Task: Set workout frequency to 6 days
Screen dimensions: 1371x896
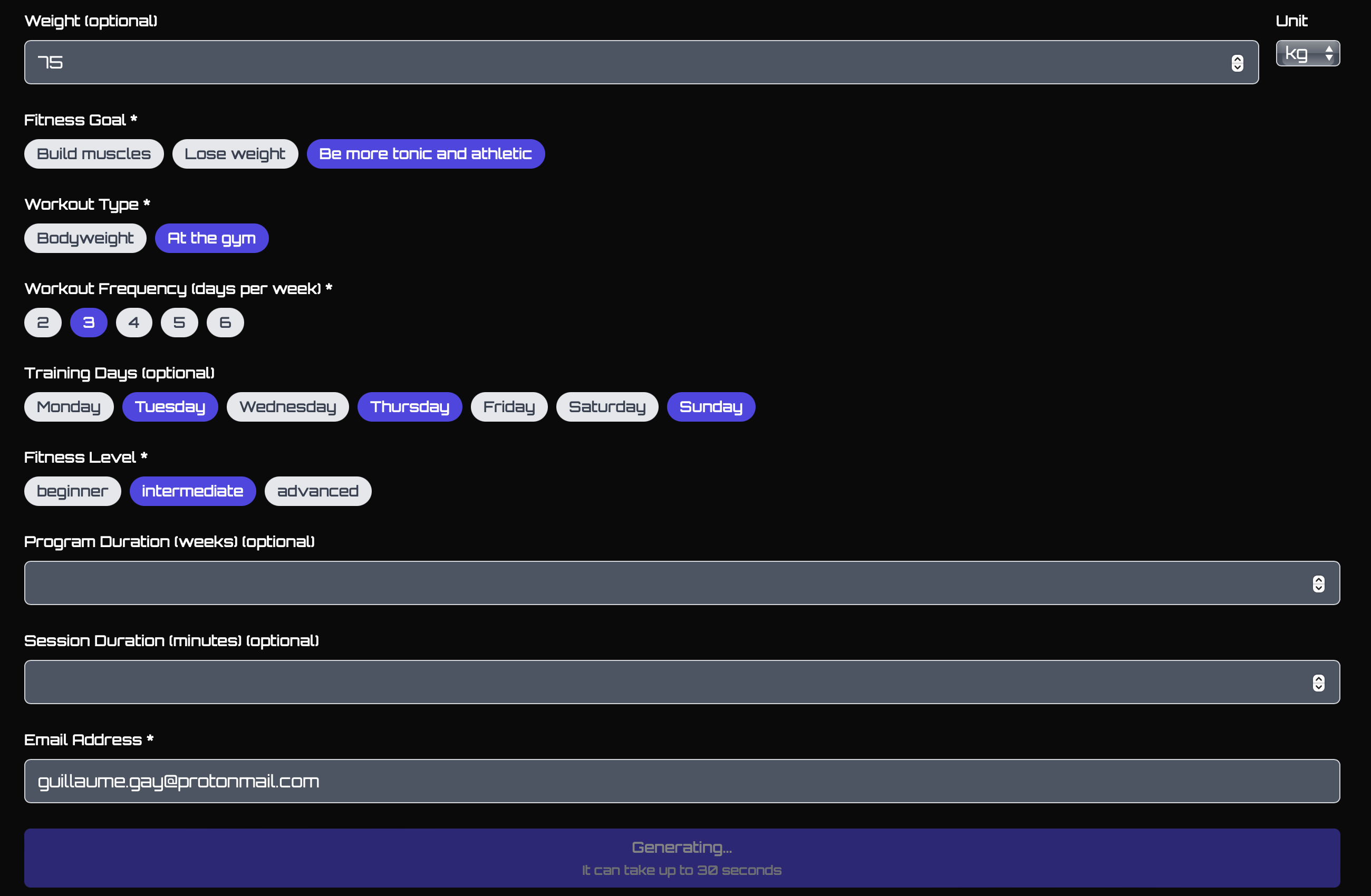Action: [225, 323]
